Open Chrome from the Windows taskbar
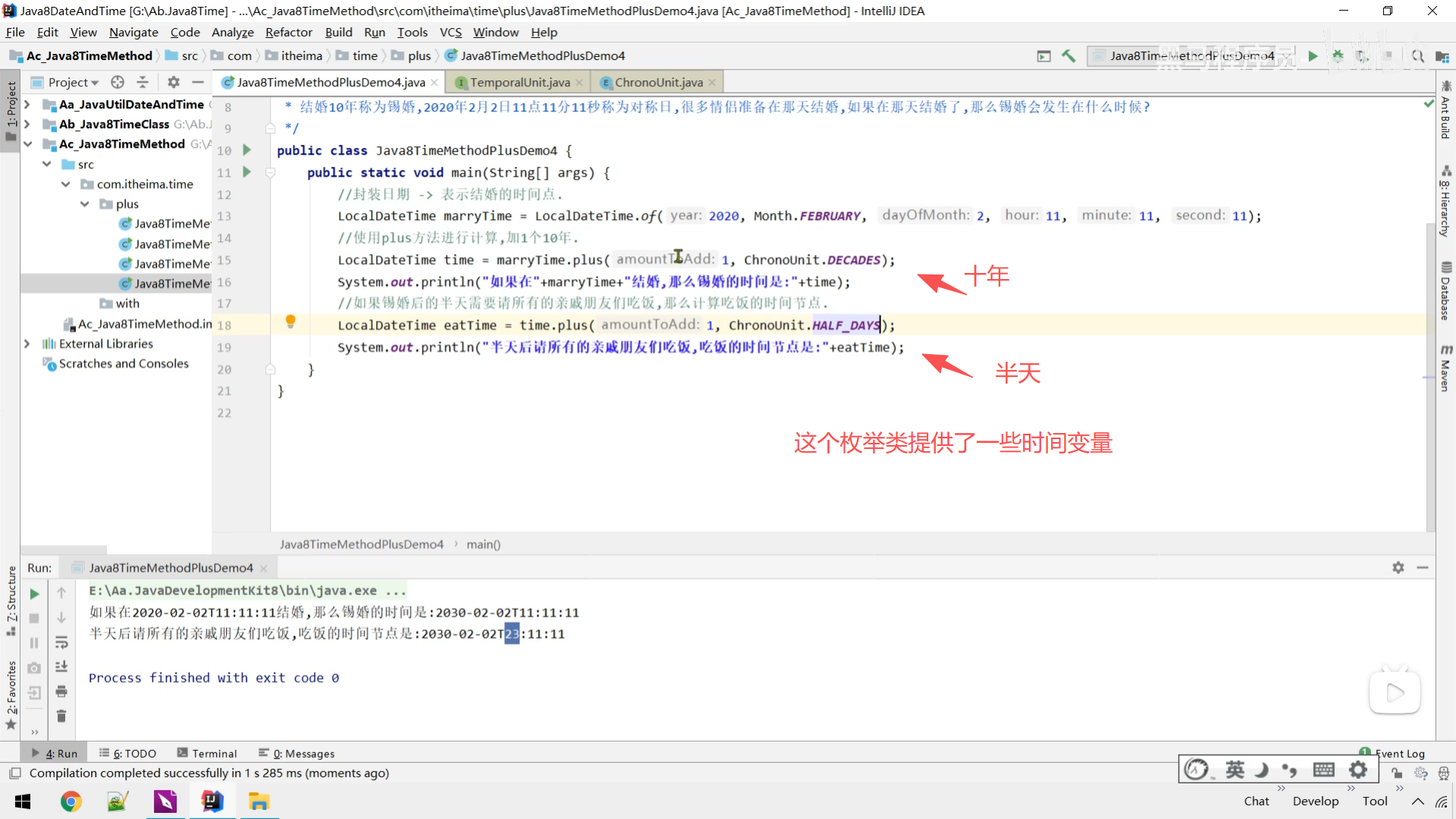The image size is (1456, 819). [x=71, y=802]
